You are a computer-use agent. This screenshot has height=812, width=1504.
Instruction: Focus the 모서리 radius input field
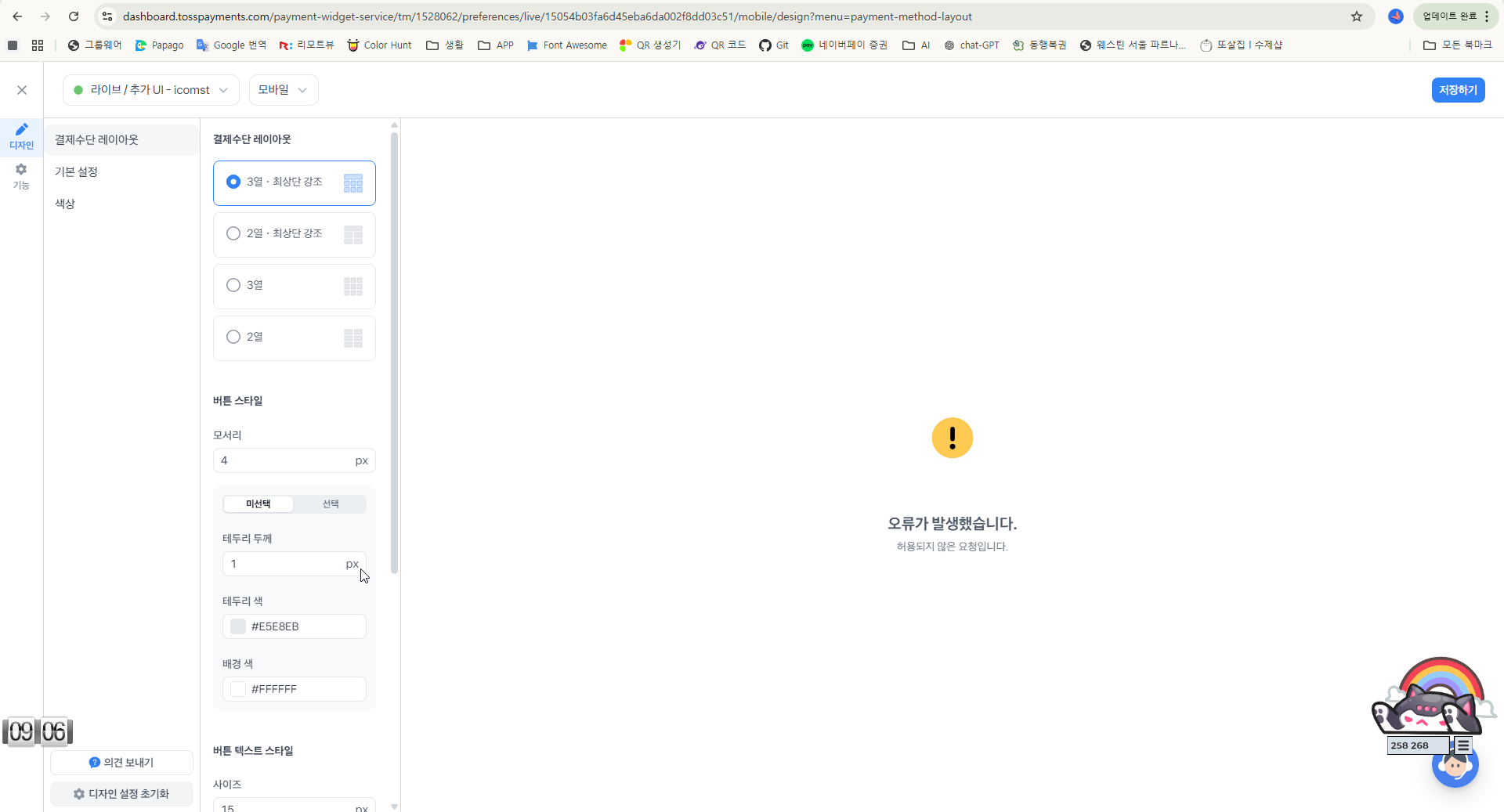point(295,460)
